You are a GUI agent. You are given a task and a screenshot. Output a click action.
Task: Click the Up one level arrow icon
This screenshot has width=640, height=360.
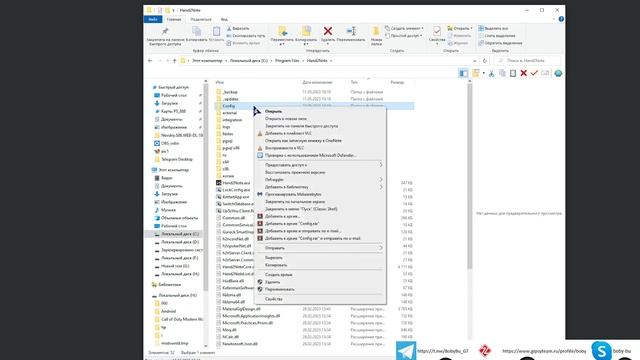pos(174,61)
